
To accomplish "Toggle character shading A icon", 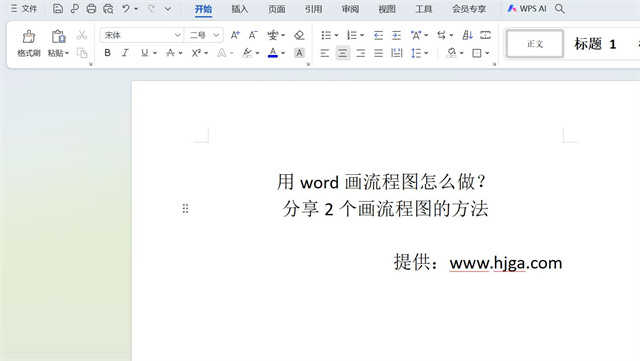I will (299, 53).
